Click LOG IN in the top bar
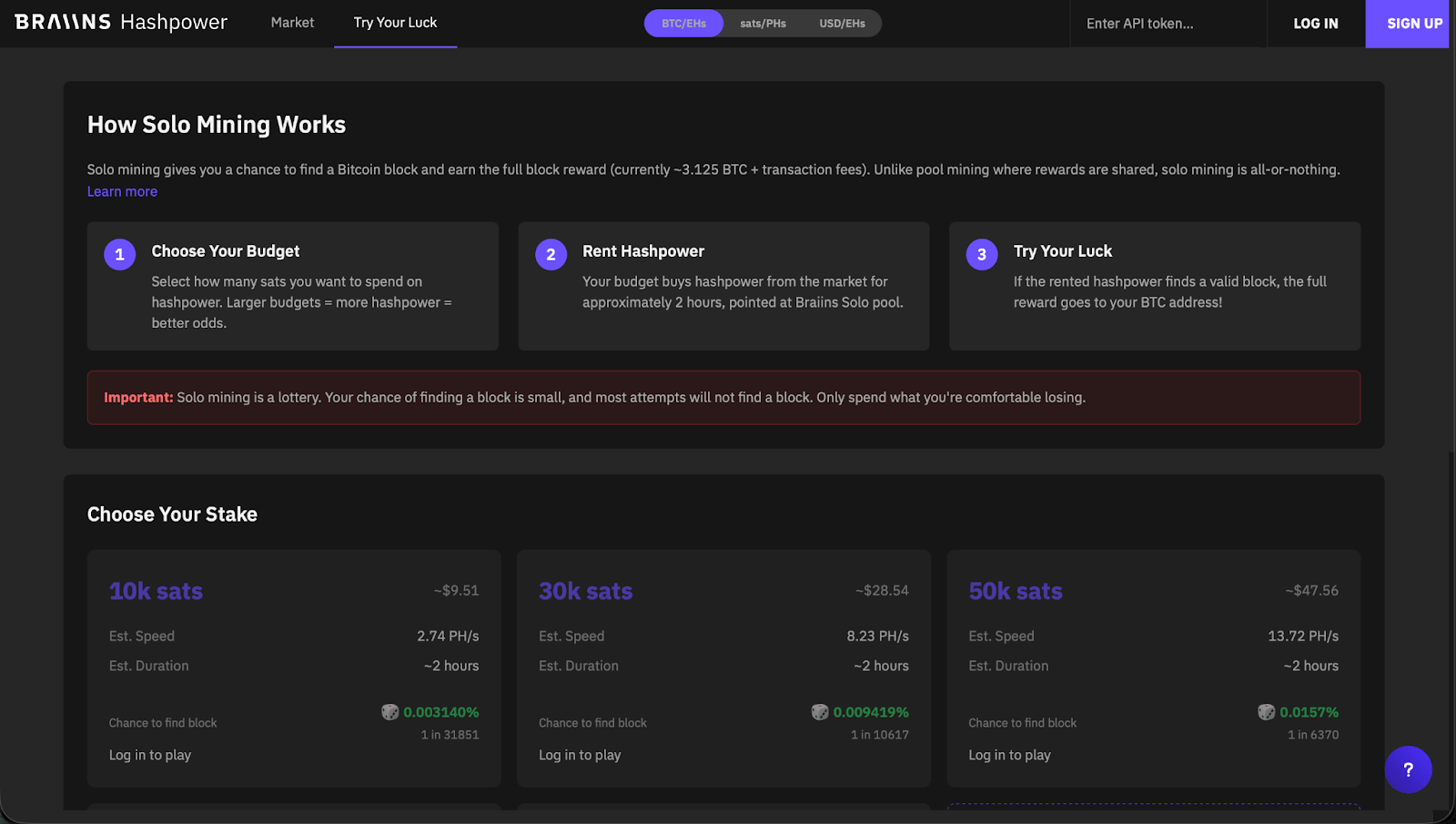This screenshot has width=1456, height=824. click(1314, 24)
